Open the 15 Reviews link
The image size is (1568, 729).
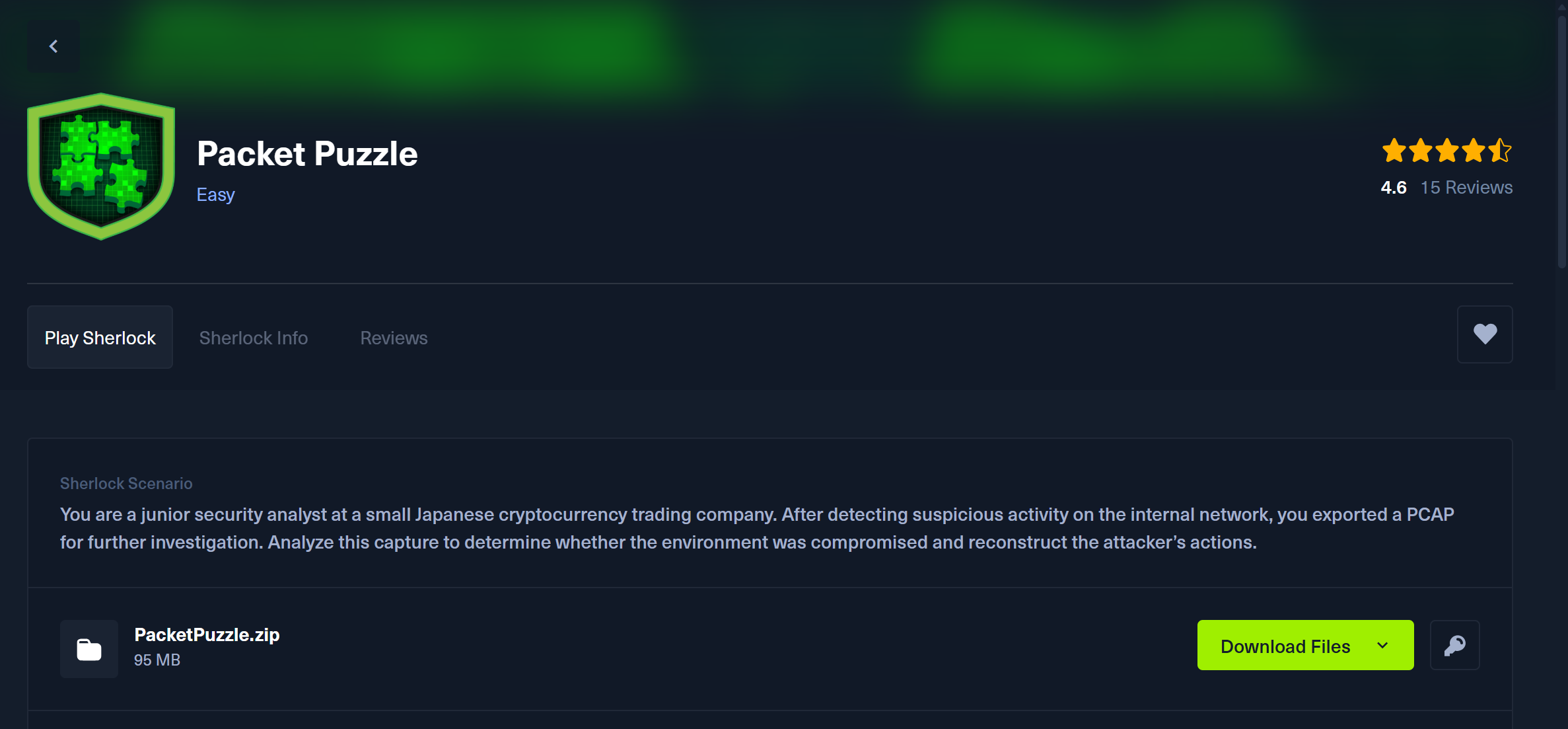coord(1466,188)
